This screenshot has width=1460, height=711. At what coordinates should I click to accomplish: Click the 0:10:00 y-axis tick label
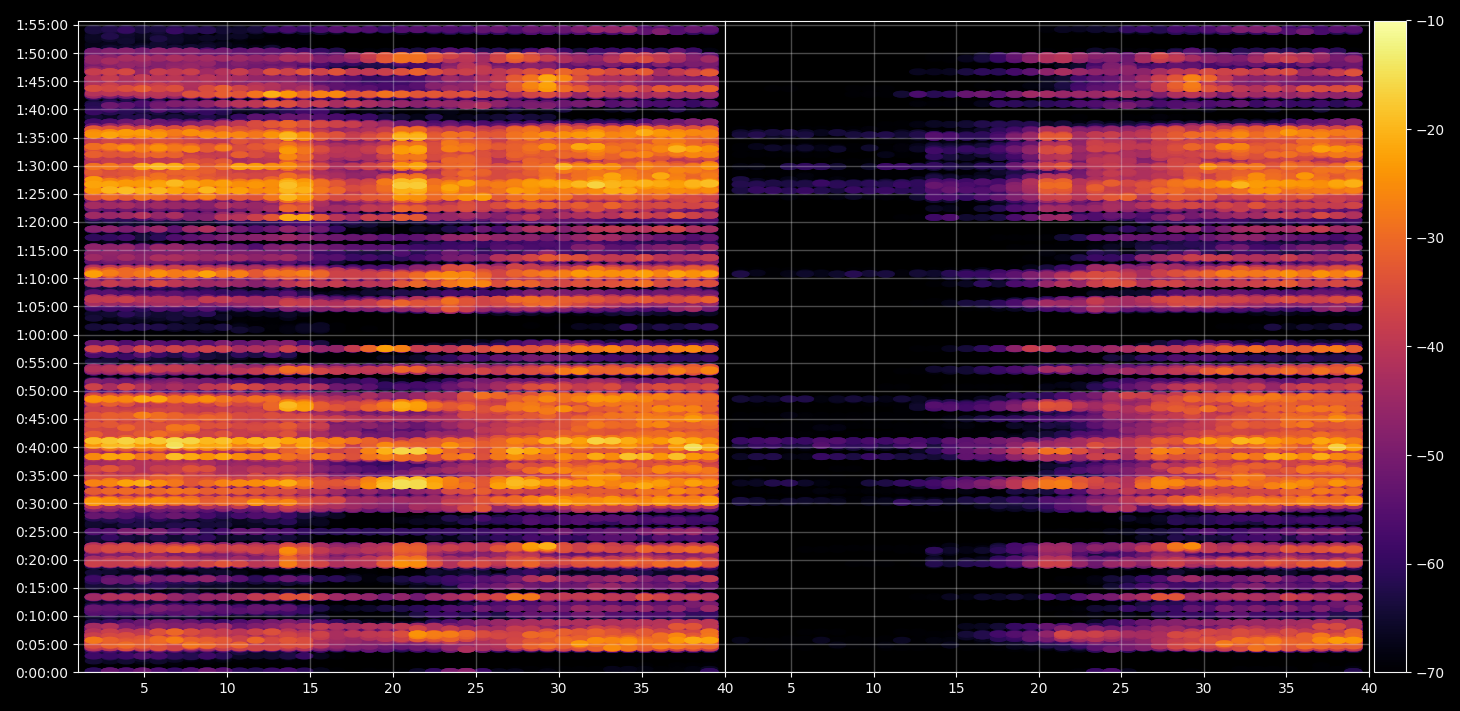(42, 616)
